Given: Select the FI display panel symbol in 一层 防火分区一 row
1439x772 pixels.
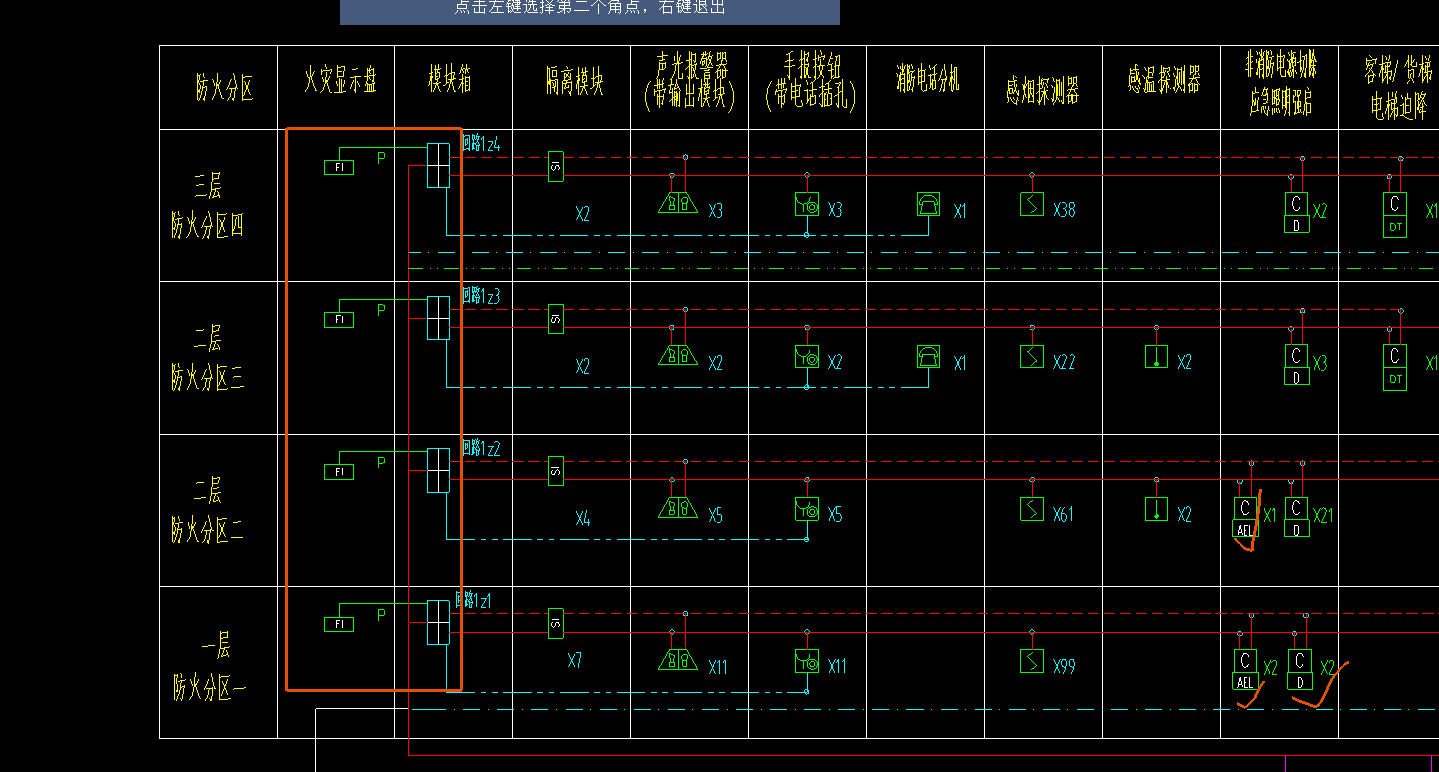Looking at the screenshot, I should (338, 624).
